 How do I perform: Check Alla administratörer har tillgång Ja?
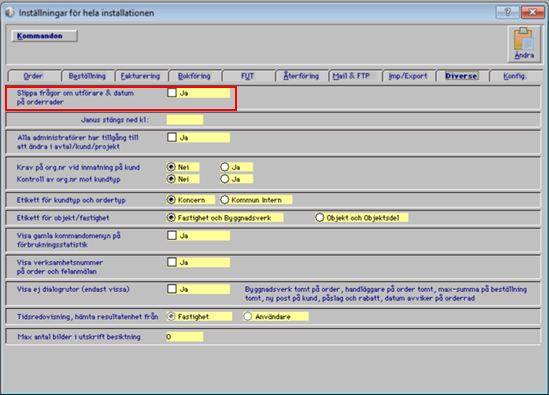coord(172,137)
